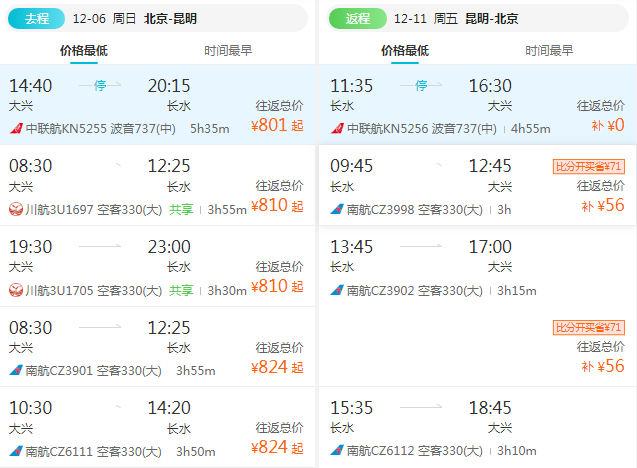The image size is (637, 468).
Task: Click the Sichuan Airlines logo beside 3U1705
Action: [x=16, y=290]
